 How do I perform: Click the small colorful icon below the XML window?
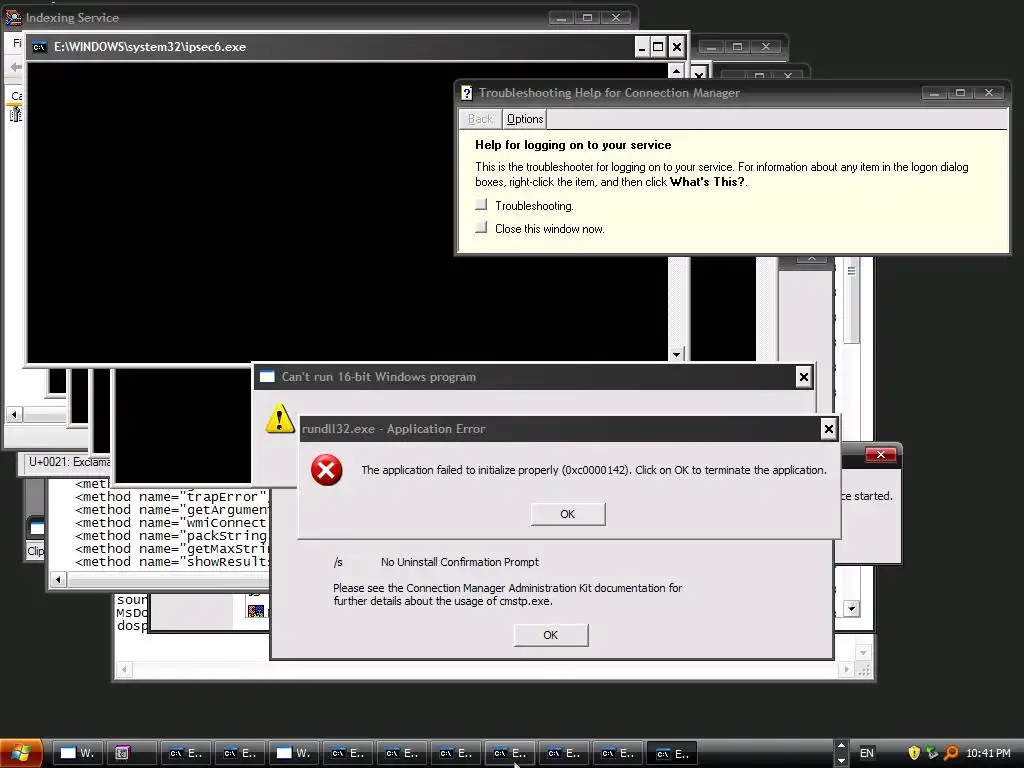[255, 611]
